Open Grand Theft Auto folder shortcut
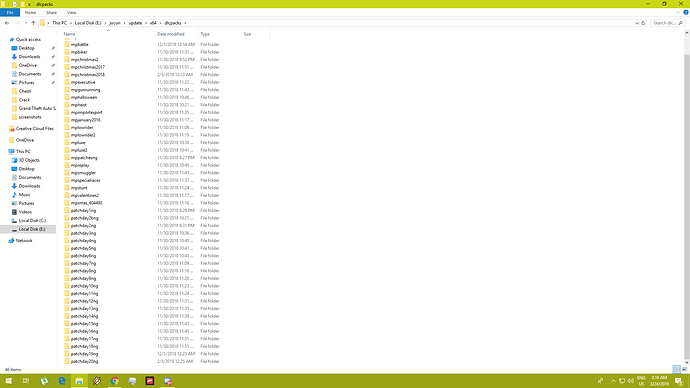 click(37, 108)
